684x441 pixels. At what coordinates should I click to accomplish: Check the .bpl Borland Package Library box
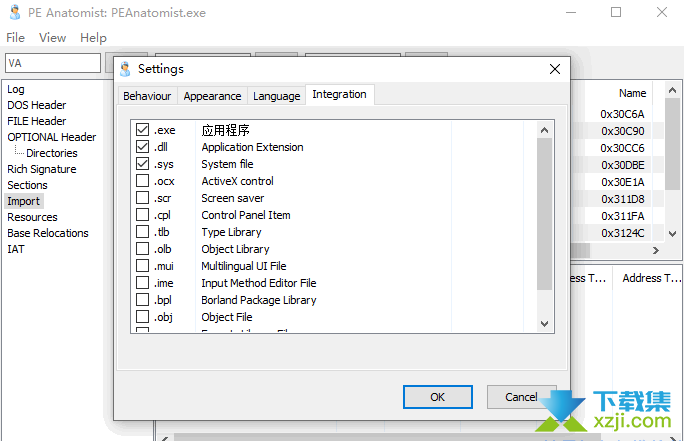(x=142, y=300)
